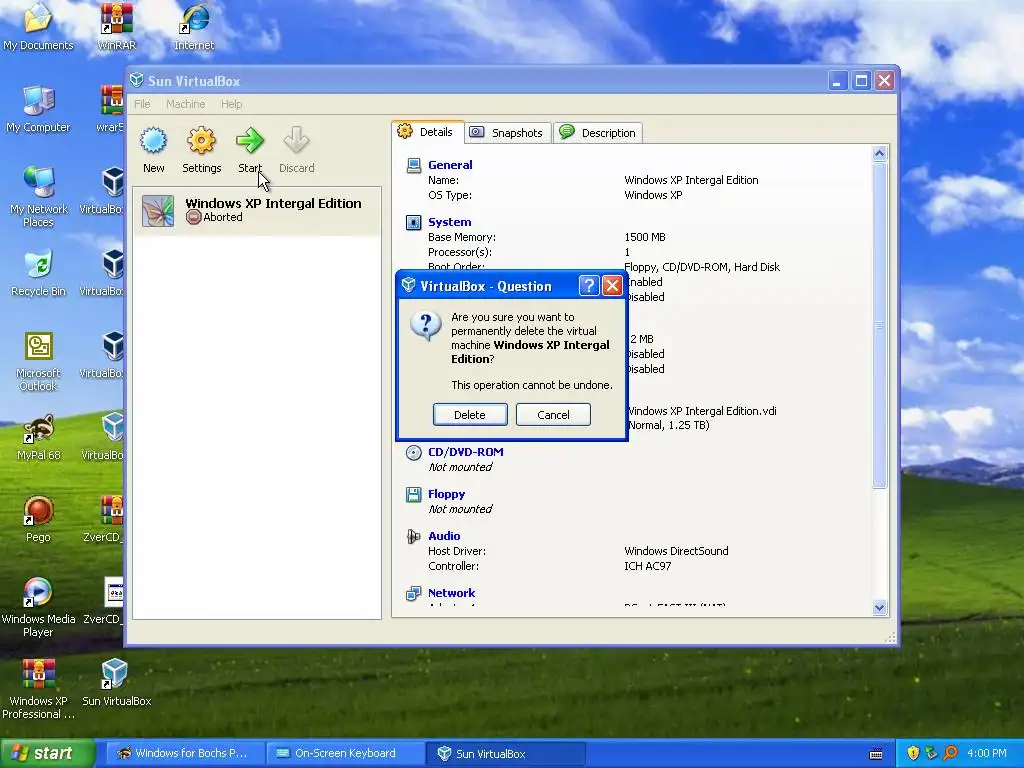The width and height of the screenshot is (1024, 768).
Task: Click the New virtual machine toolbar icon
Action: tap(153, 140)
